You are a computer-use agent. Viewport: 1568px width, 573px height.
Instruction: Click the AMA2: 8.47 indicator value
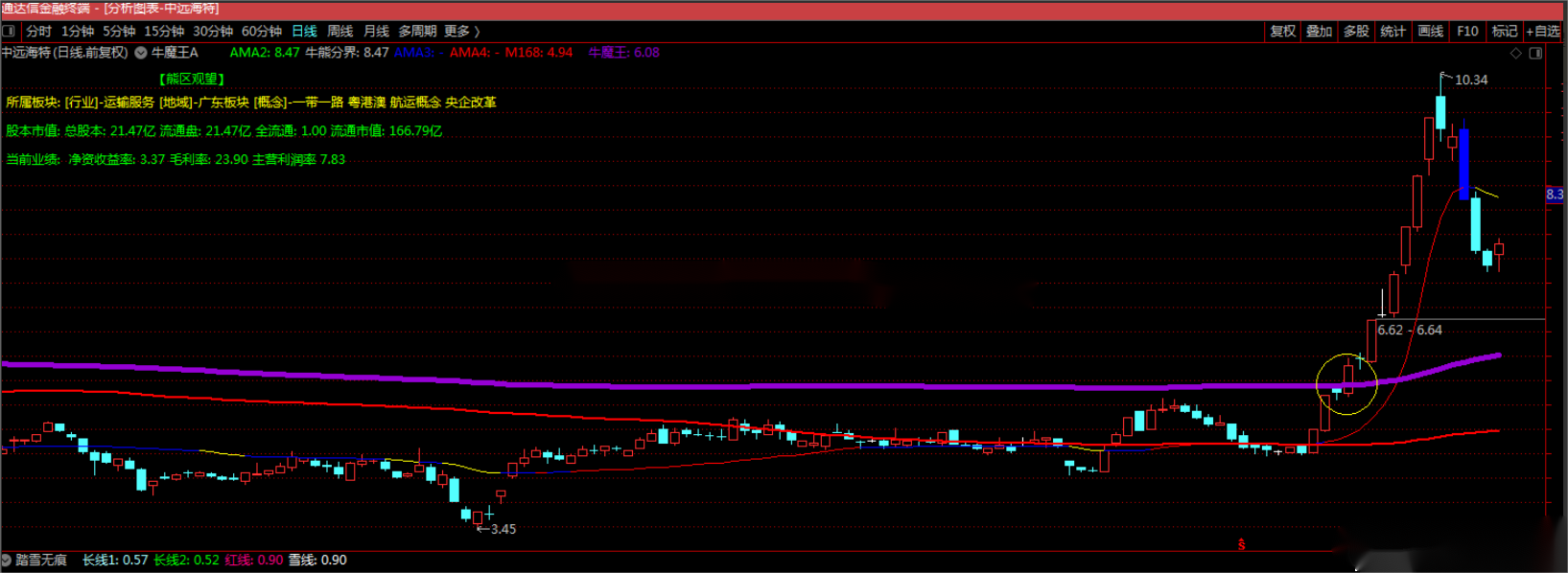pyautogui.click(x=265, y=53)
